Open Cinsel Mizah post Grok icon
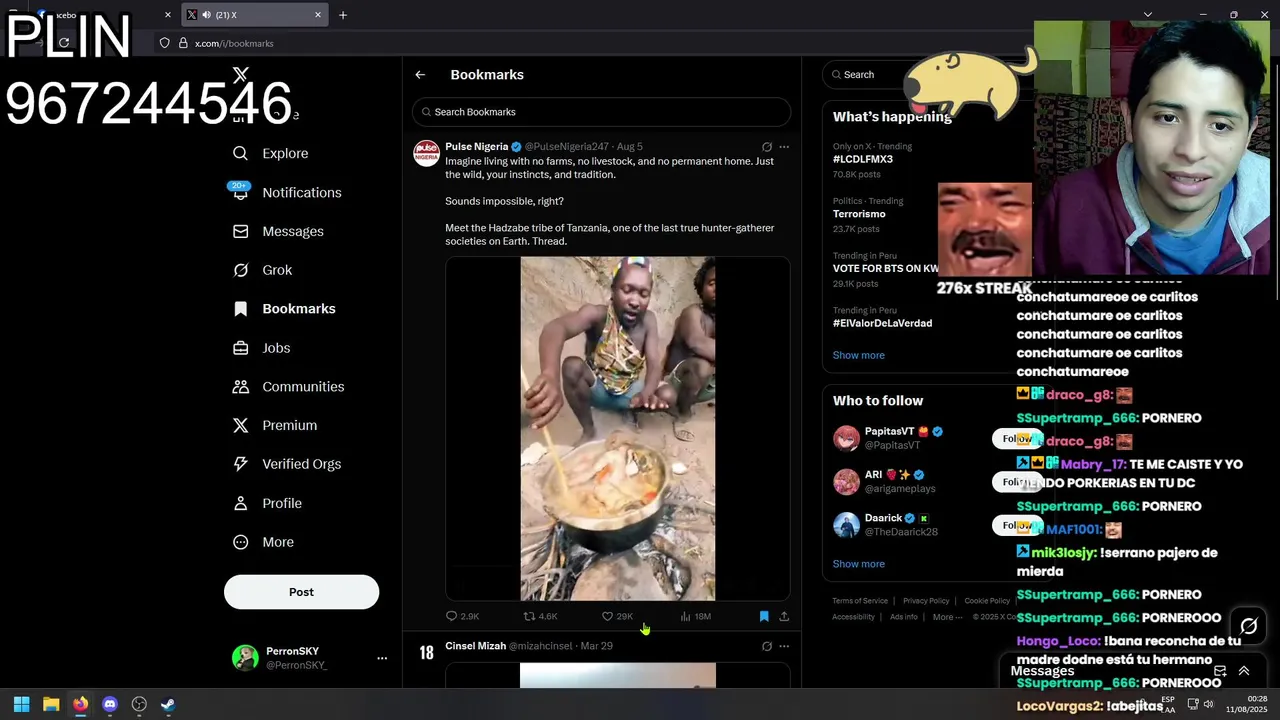The image size is (1280, 720). point(767,646)
